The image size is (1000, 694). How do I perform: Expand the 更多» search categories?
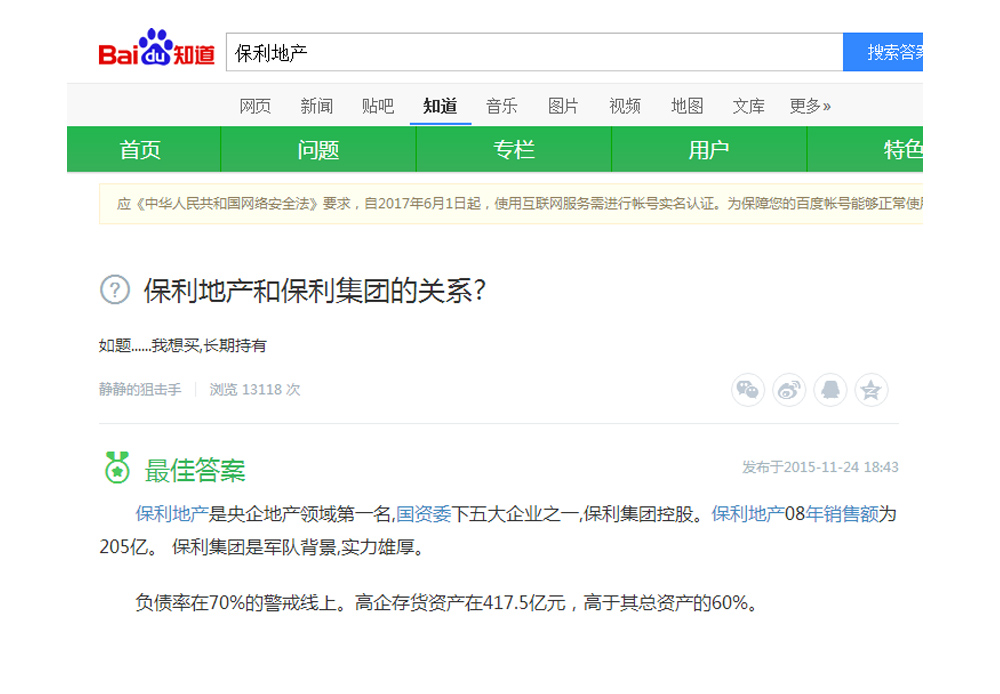[810, 106]
